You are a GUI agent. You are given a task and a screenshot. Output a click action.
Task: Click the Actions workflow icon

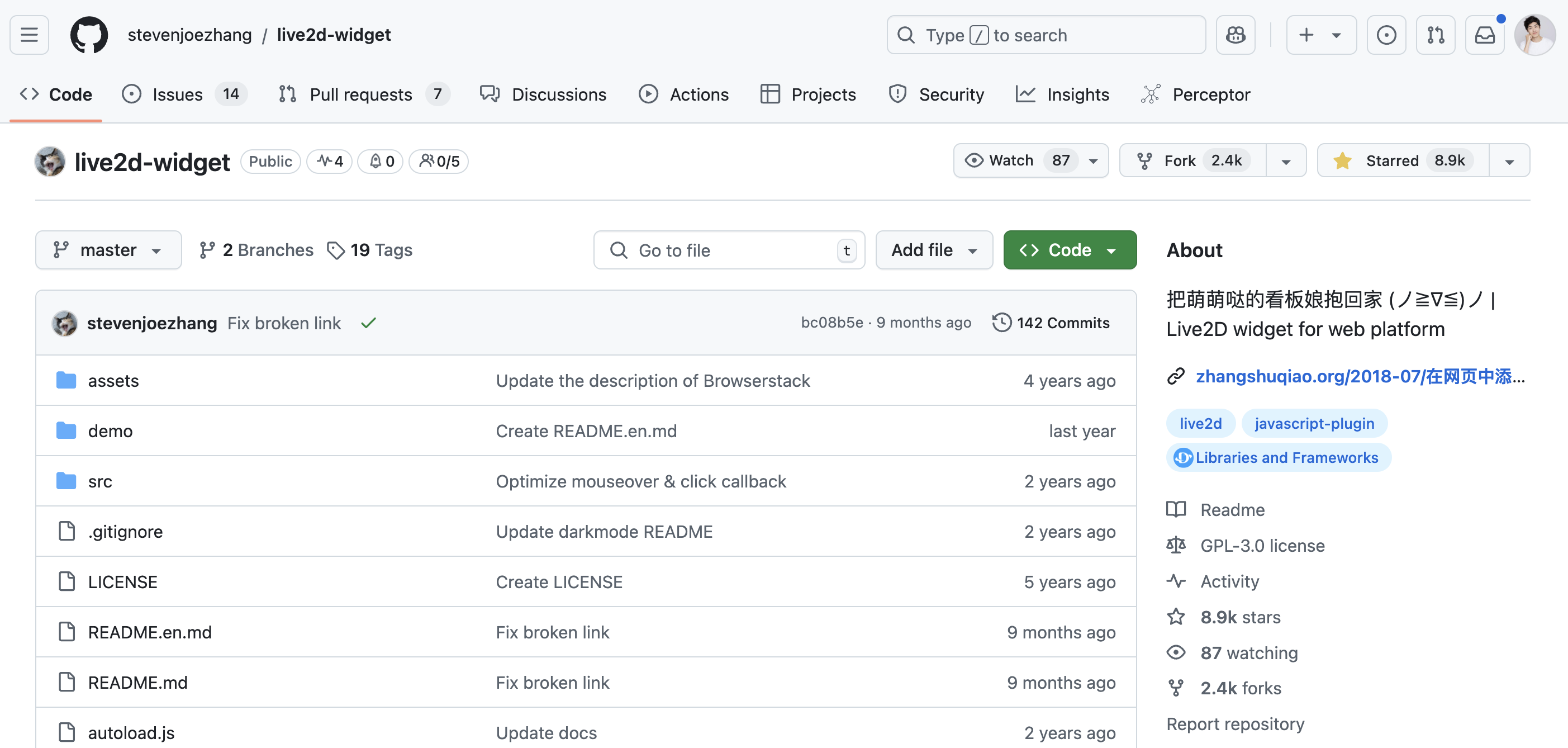pos(648,94)
